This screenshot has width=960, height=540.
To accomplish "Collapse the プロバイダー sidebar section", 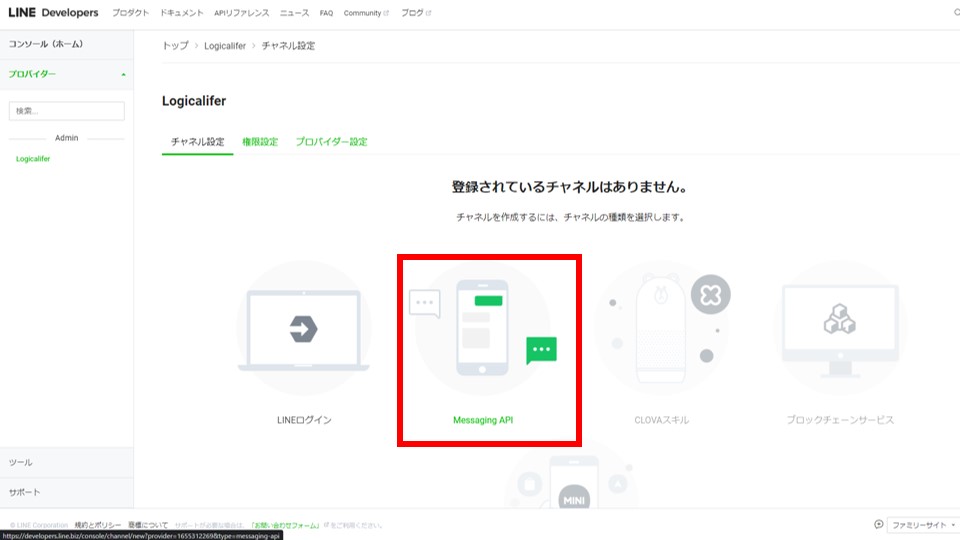I will click(x=123, y=75).
